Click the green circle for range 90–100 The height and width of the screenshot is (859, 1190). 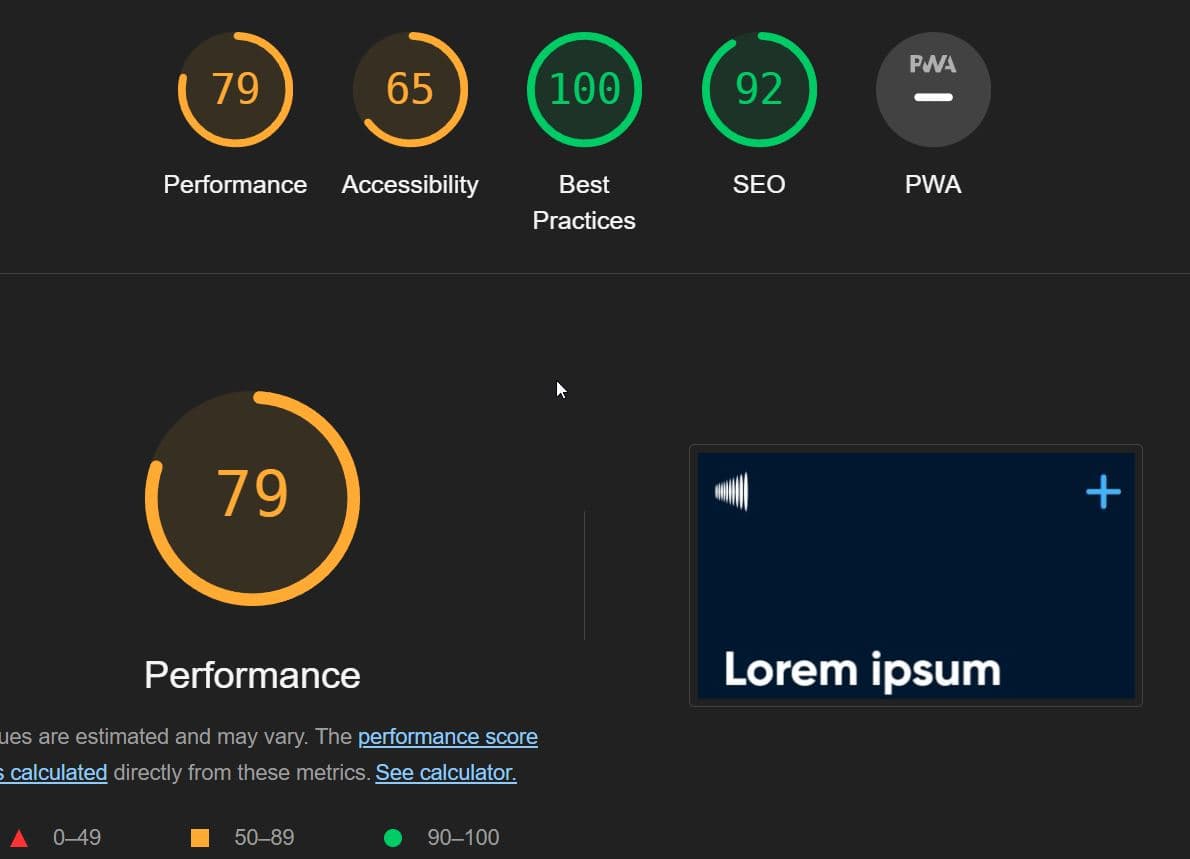[395, 837]
